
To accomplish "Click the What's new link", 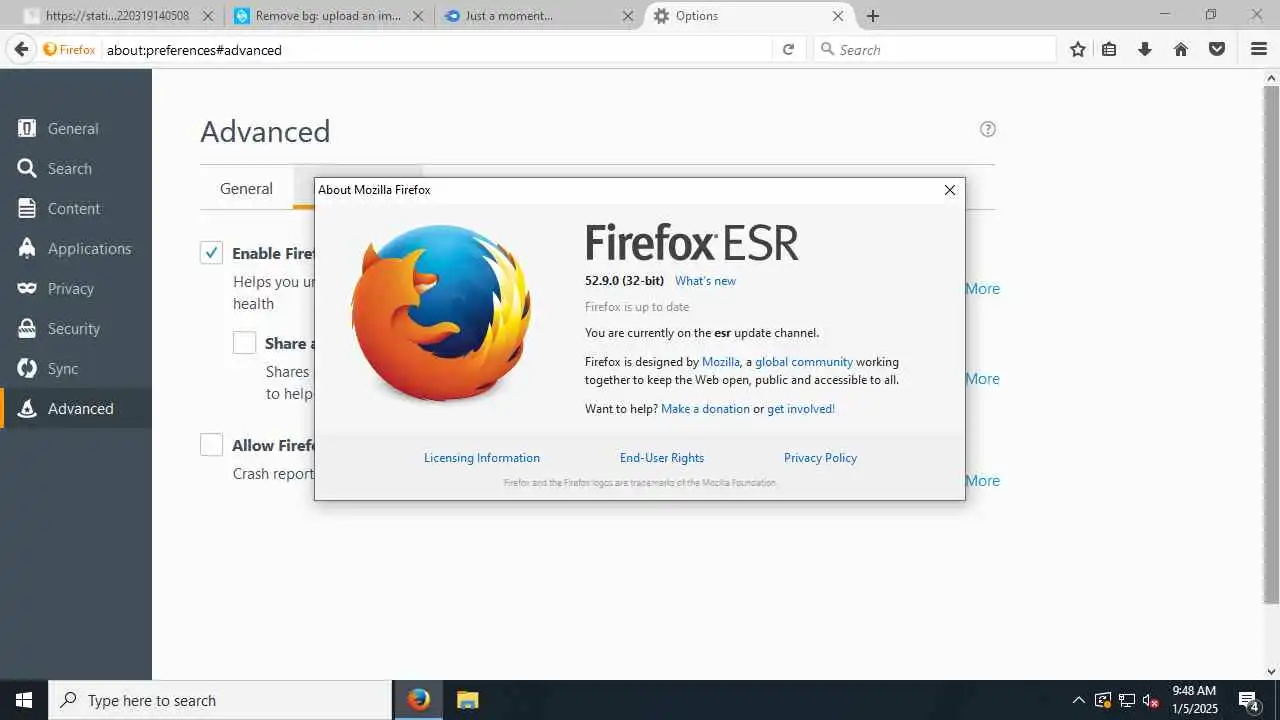I will 705,281.
